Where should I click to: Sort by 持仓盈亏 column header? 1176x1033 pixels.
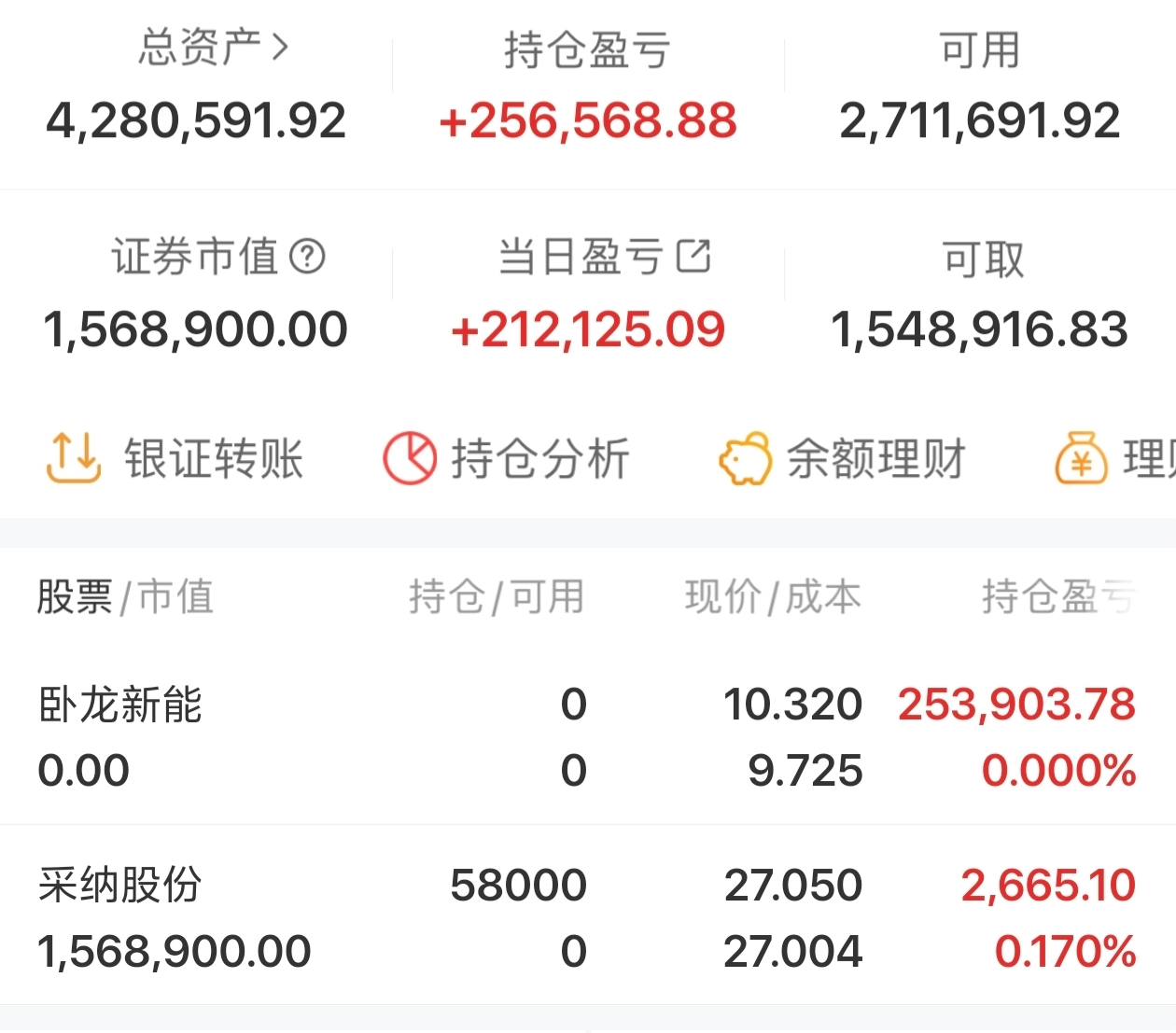[x=1058, y=597]
